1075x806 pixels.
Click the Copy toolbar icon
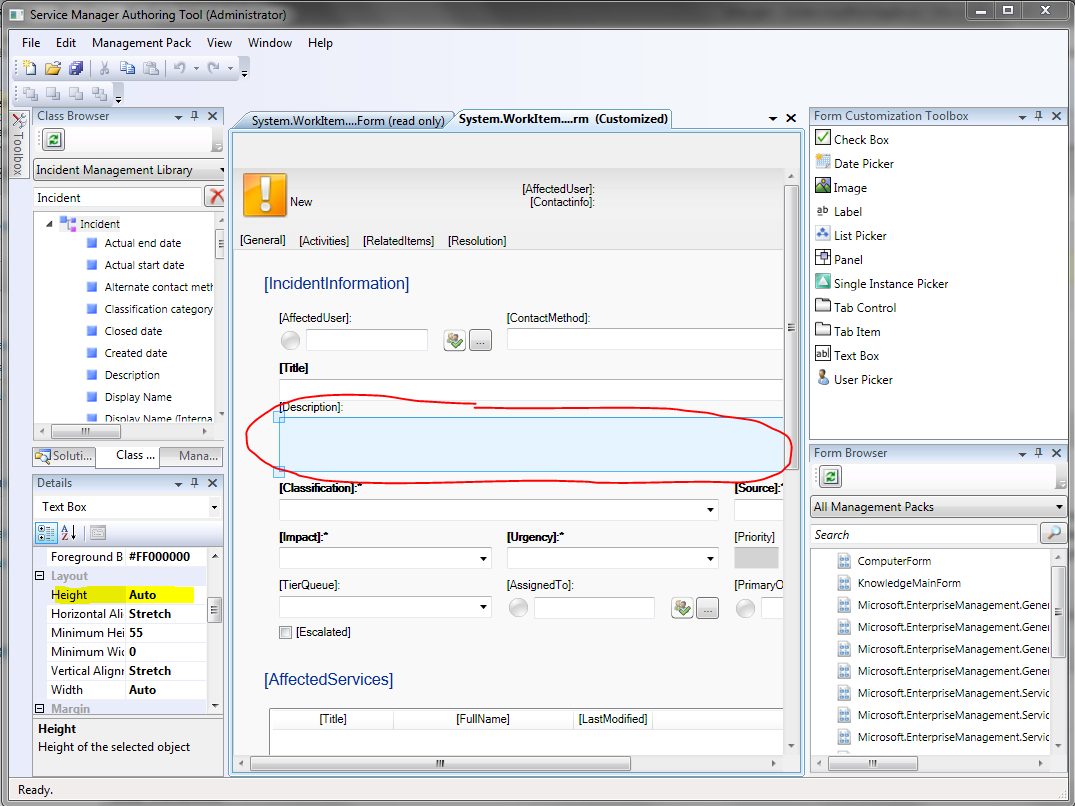[x=128, y=68]
